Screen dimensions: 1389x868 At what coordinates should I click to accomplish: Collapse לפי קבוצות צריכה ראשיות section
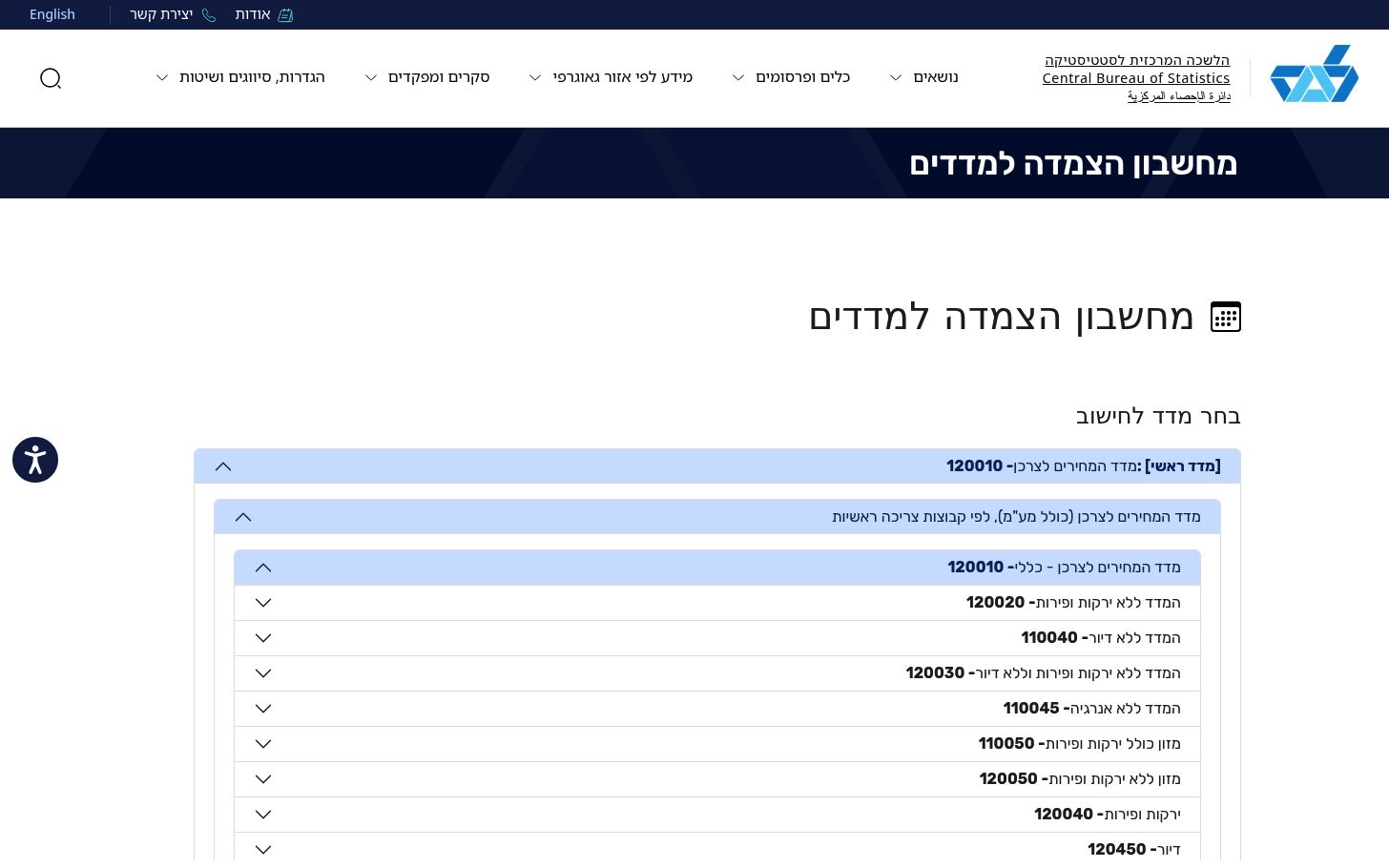tap(717, 517)
